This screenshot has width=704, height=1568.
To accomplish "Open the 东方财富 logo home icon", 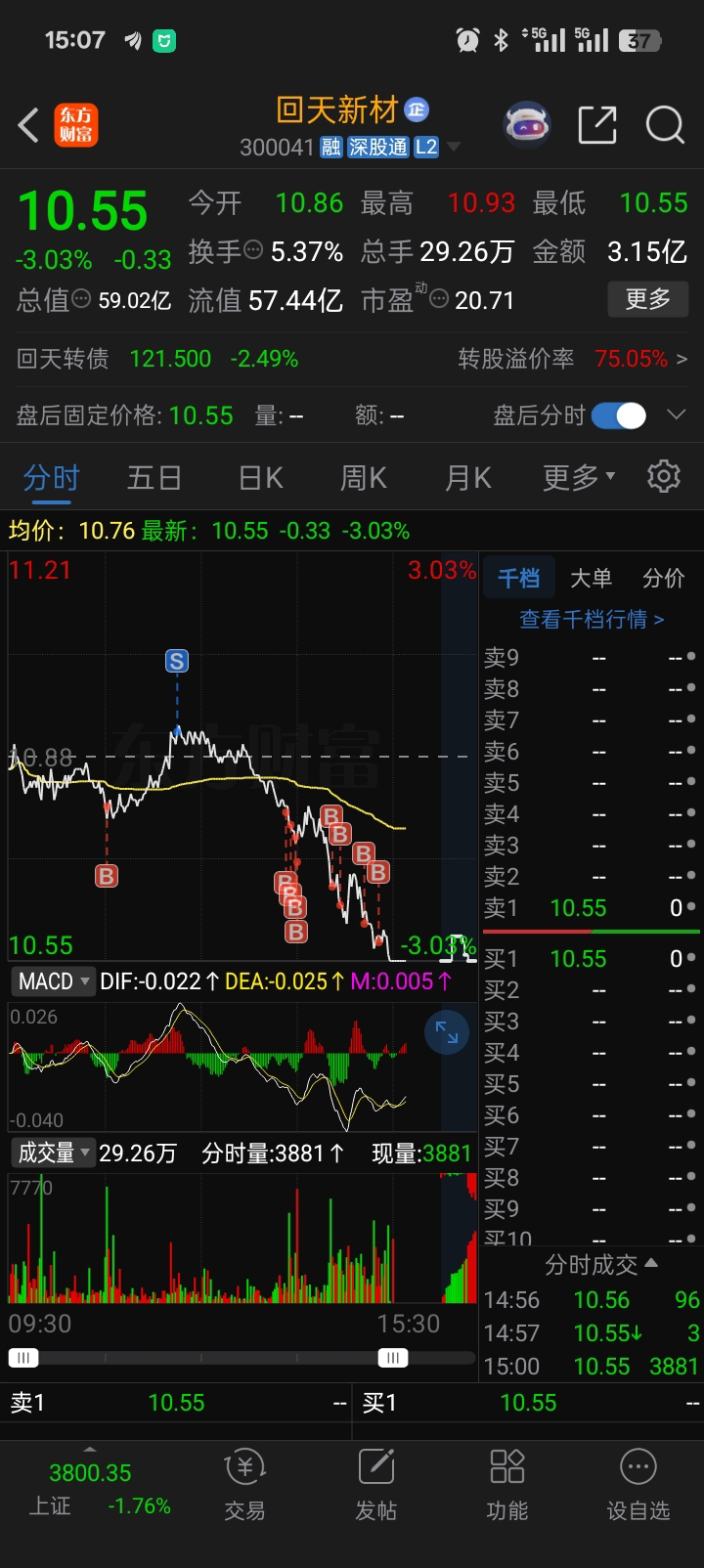I will click(x=76, y=125).
